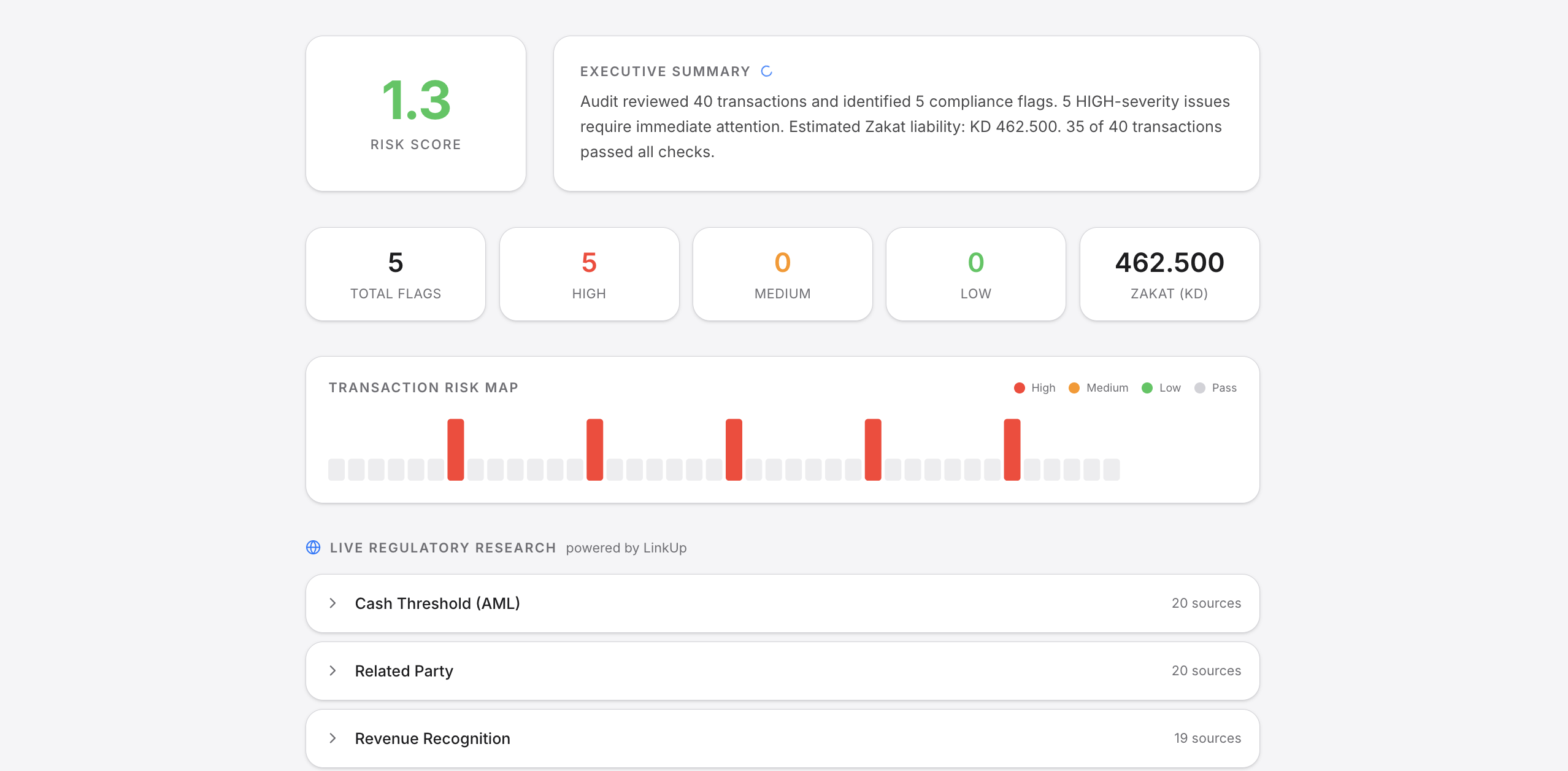This screenshot has height=771, width=1568.
Task: Click the orange Medium legend dot
Action: (x=1074, y=388)
